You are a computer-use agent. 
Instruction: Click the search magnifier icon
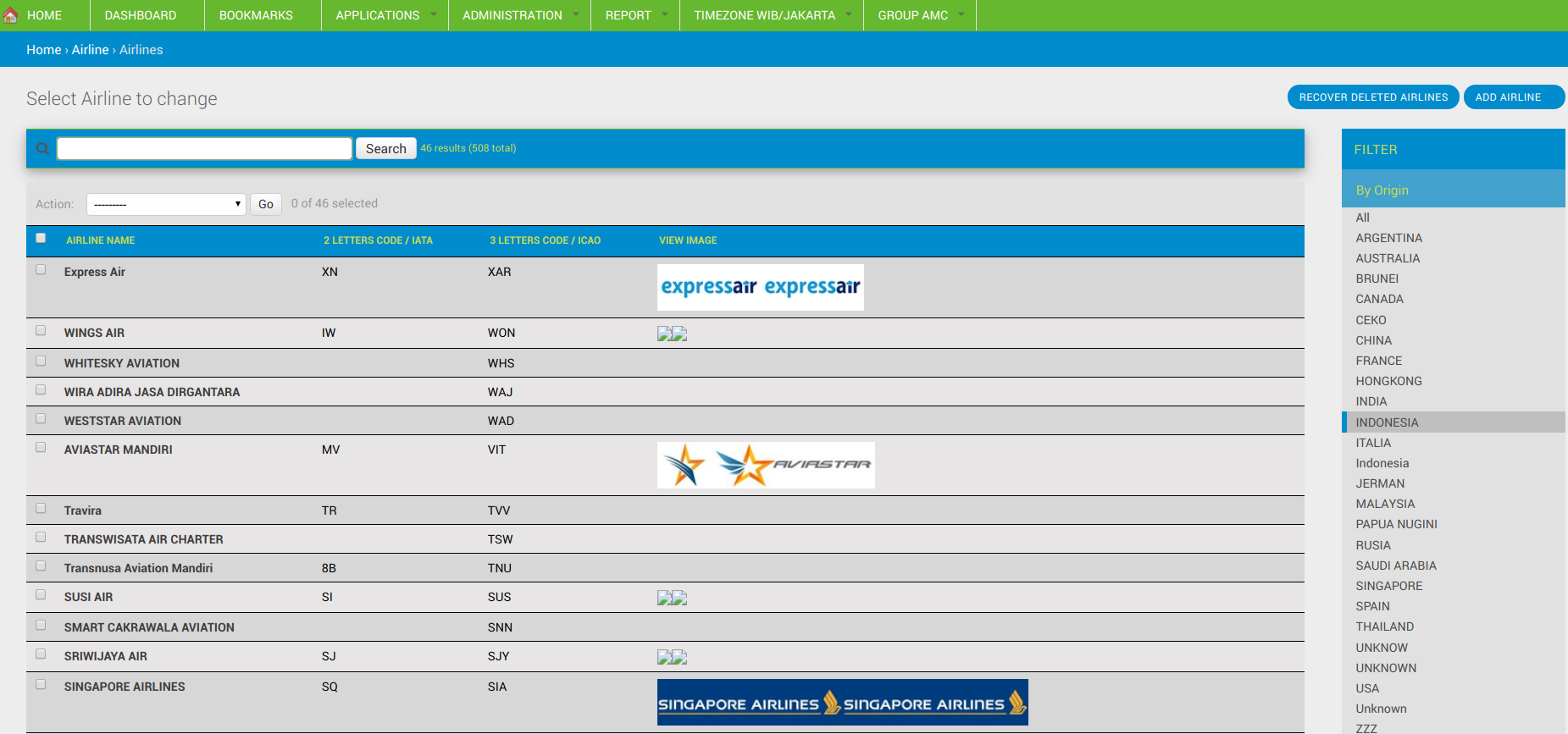coord(42,149)
